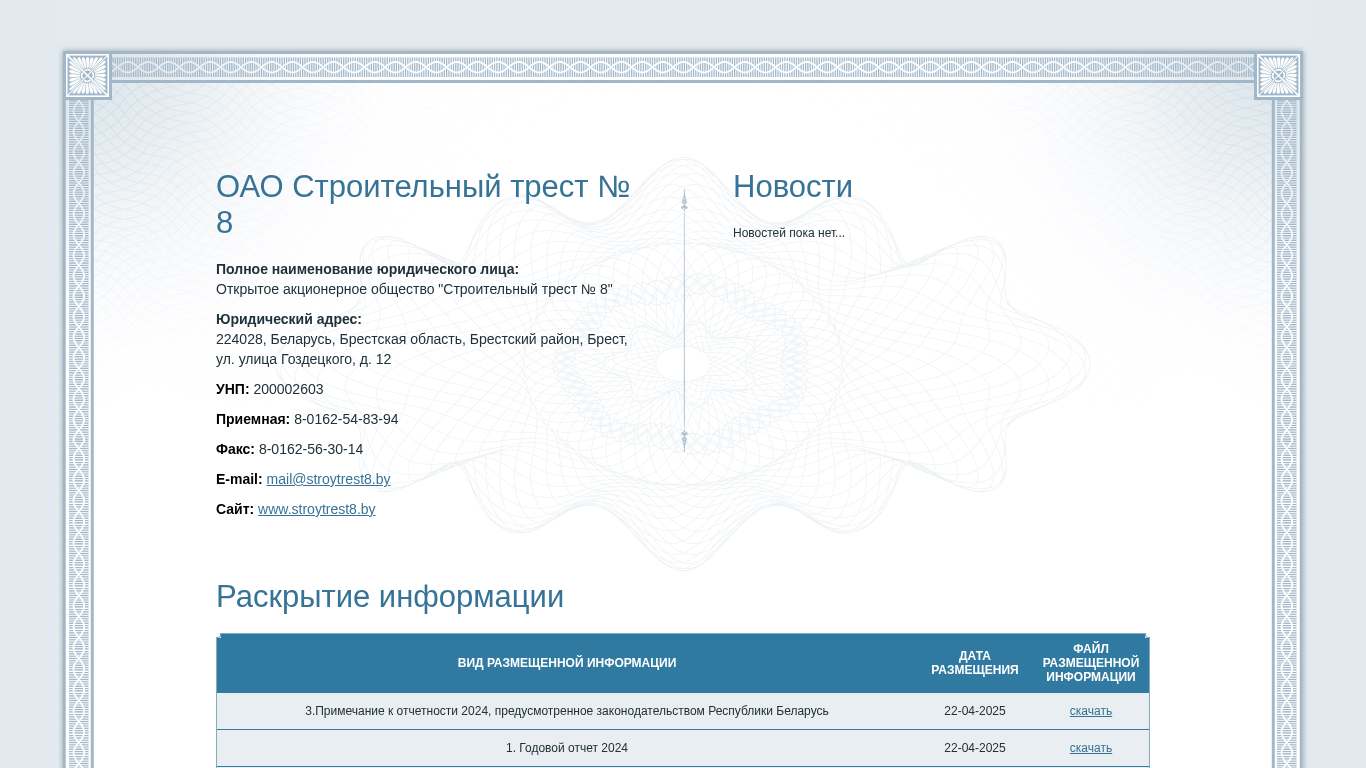The width and height of the screenshot is (1366, 768).
Task: Click the top-left corner rosette ornament
Action: [87, 76]
